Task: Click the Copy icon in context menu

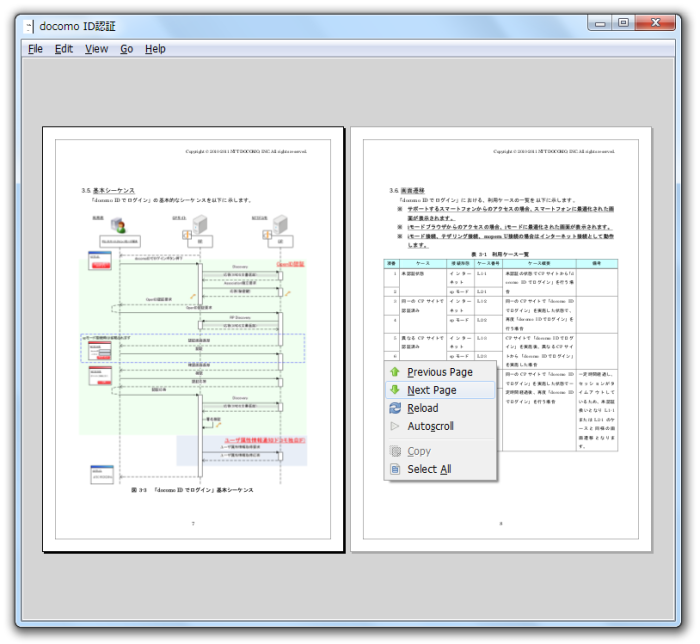Action: (x=396, y=451)
